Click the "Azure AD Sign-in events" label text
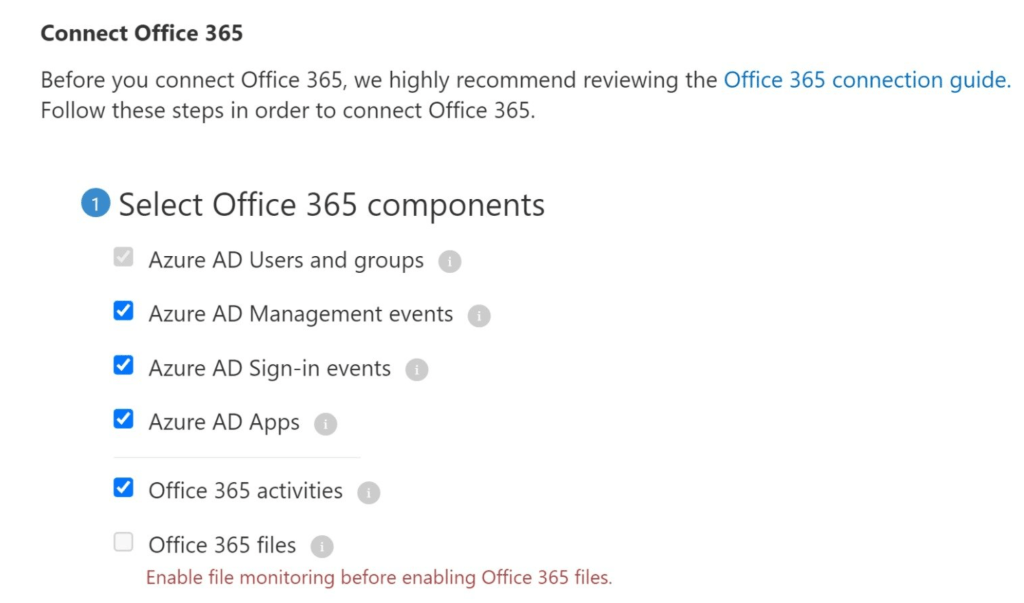This screenshot has height=603, width=1024. [x=269, y=368]
